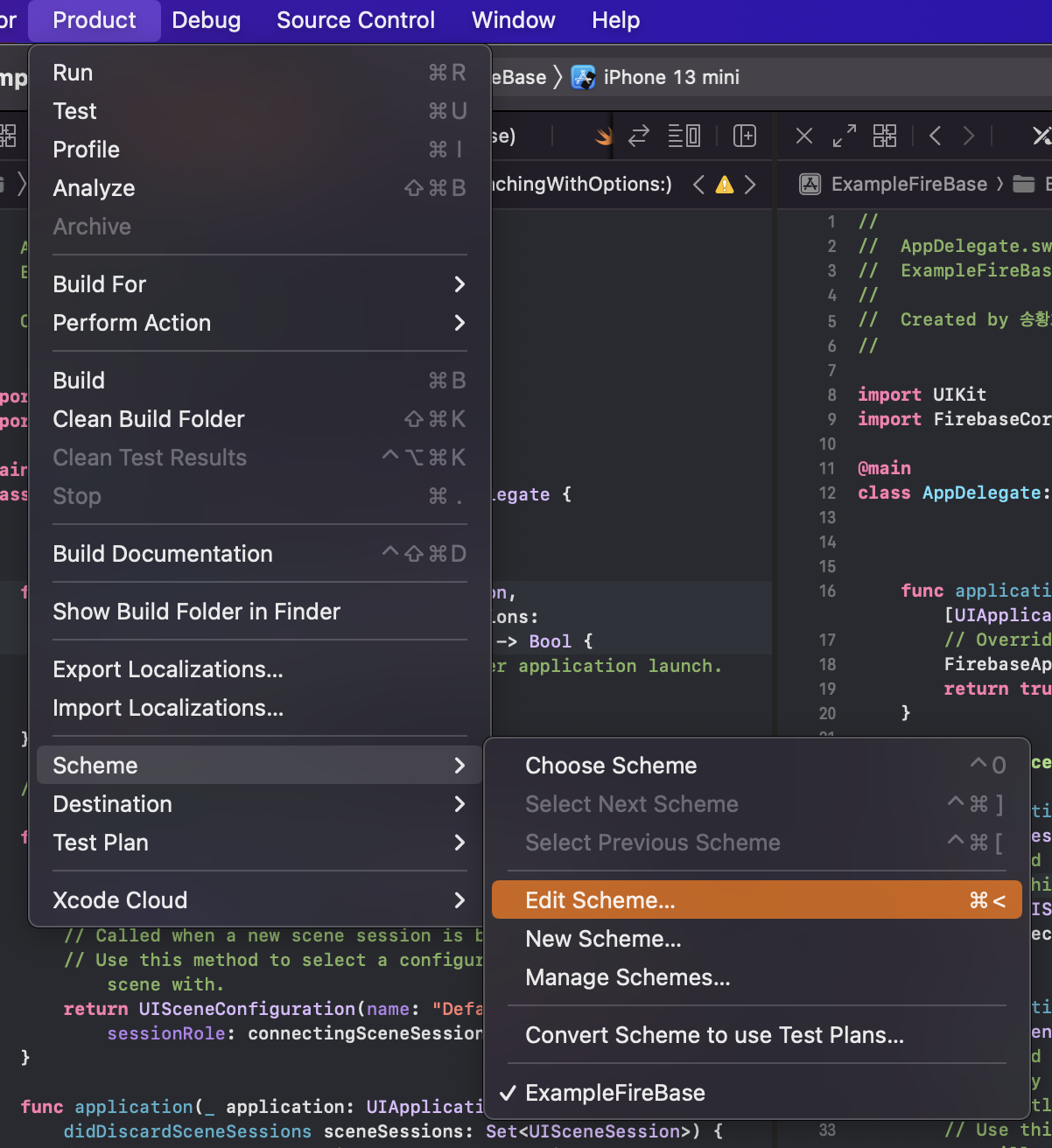Open Manage Schemes…
1052x1148 pixels.
tap(757, 977)
